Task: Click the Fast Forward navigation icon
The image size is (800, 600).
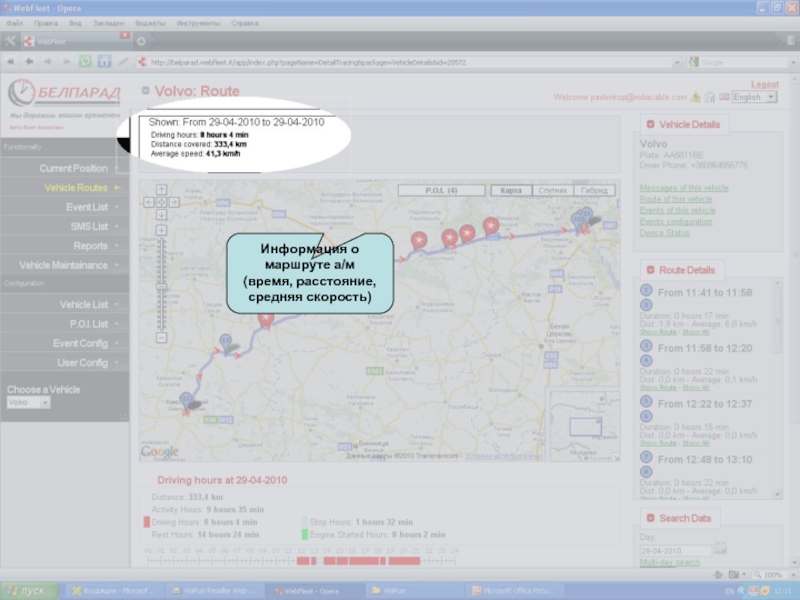Action: 66,62
